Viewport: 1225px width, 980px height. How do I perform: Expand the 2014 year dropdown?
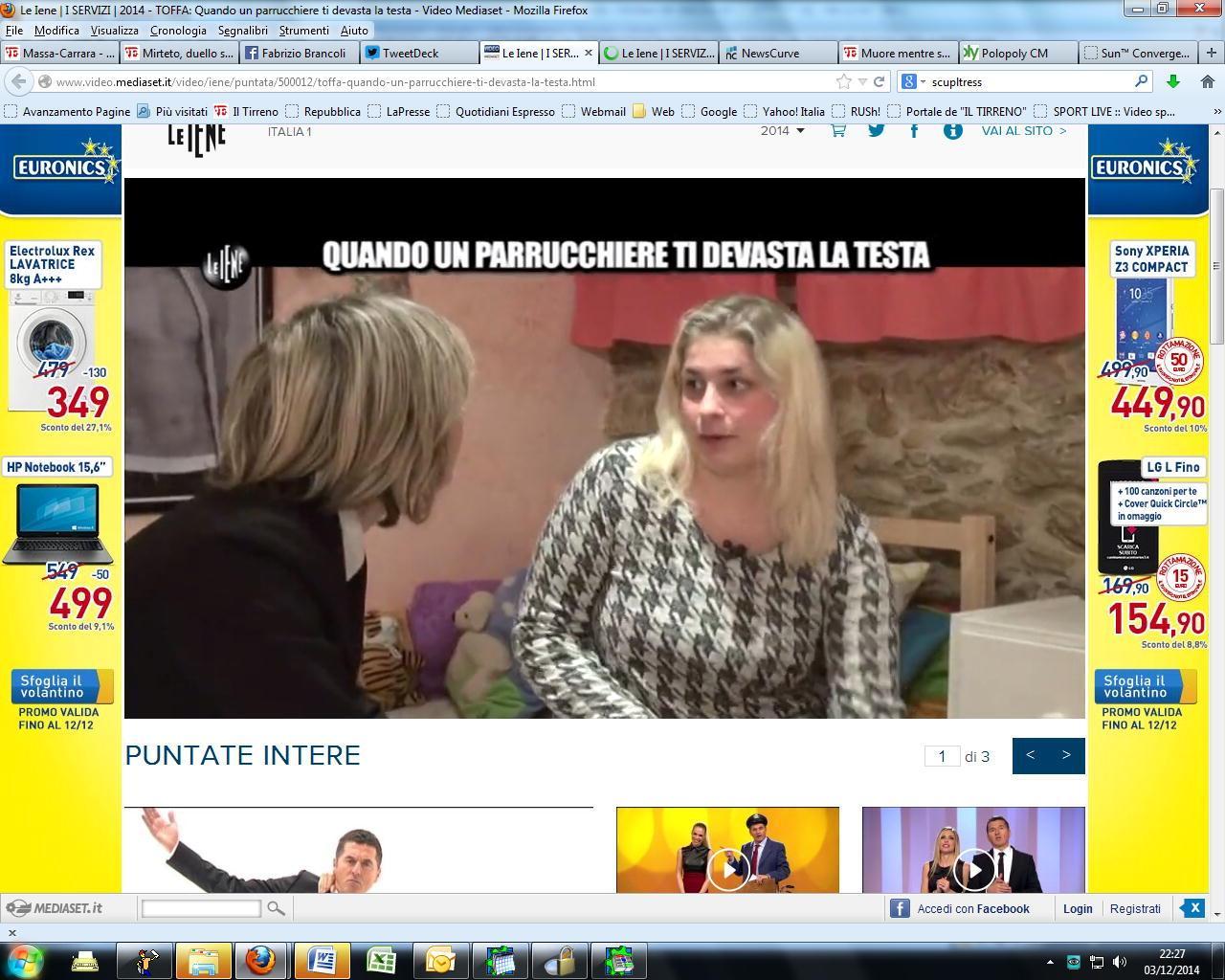[783, 131]
